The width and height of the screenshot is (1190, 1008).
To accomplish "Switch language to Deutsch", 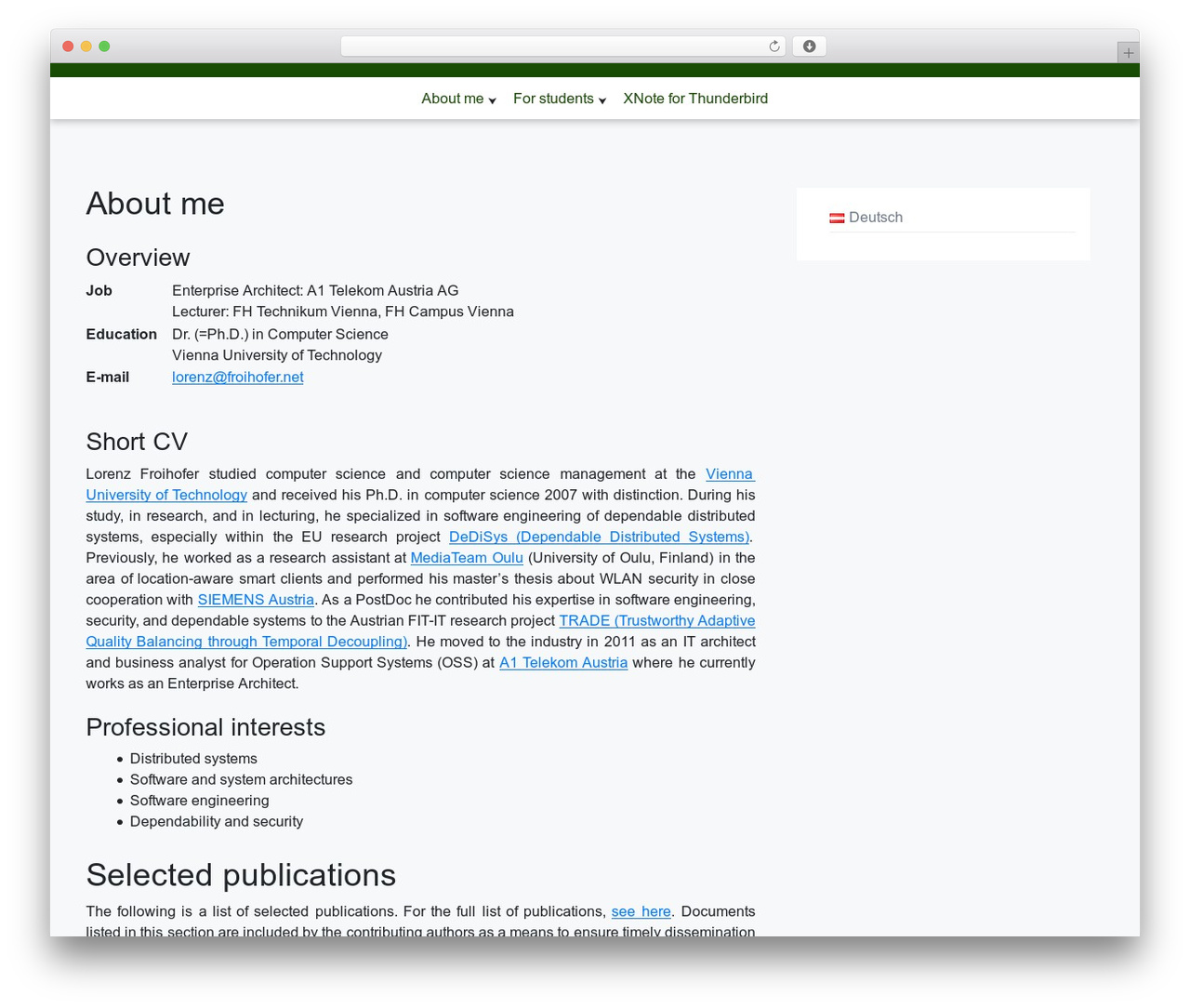I will tap(876, 218).
